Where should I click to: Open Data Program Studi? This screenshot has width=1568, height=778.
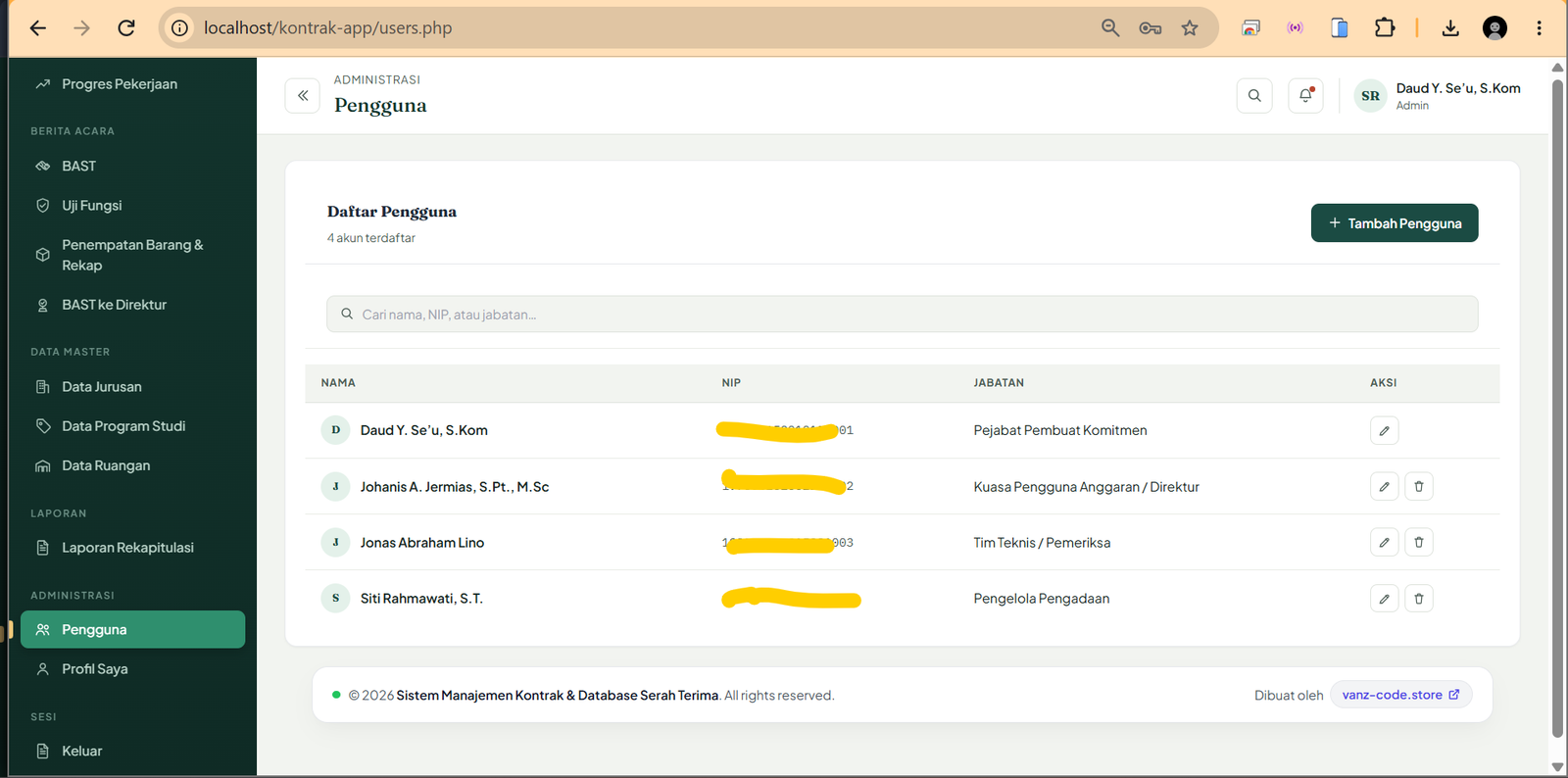tap(132, 426)
